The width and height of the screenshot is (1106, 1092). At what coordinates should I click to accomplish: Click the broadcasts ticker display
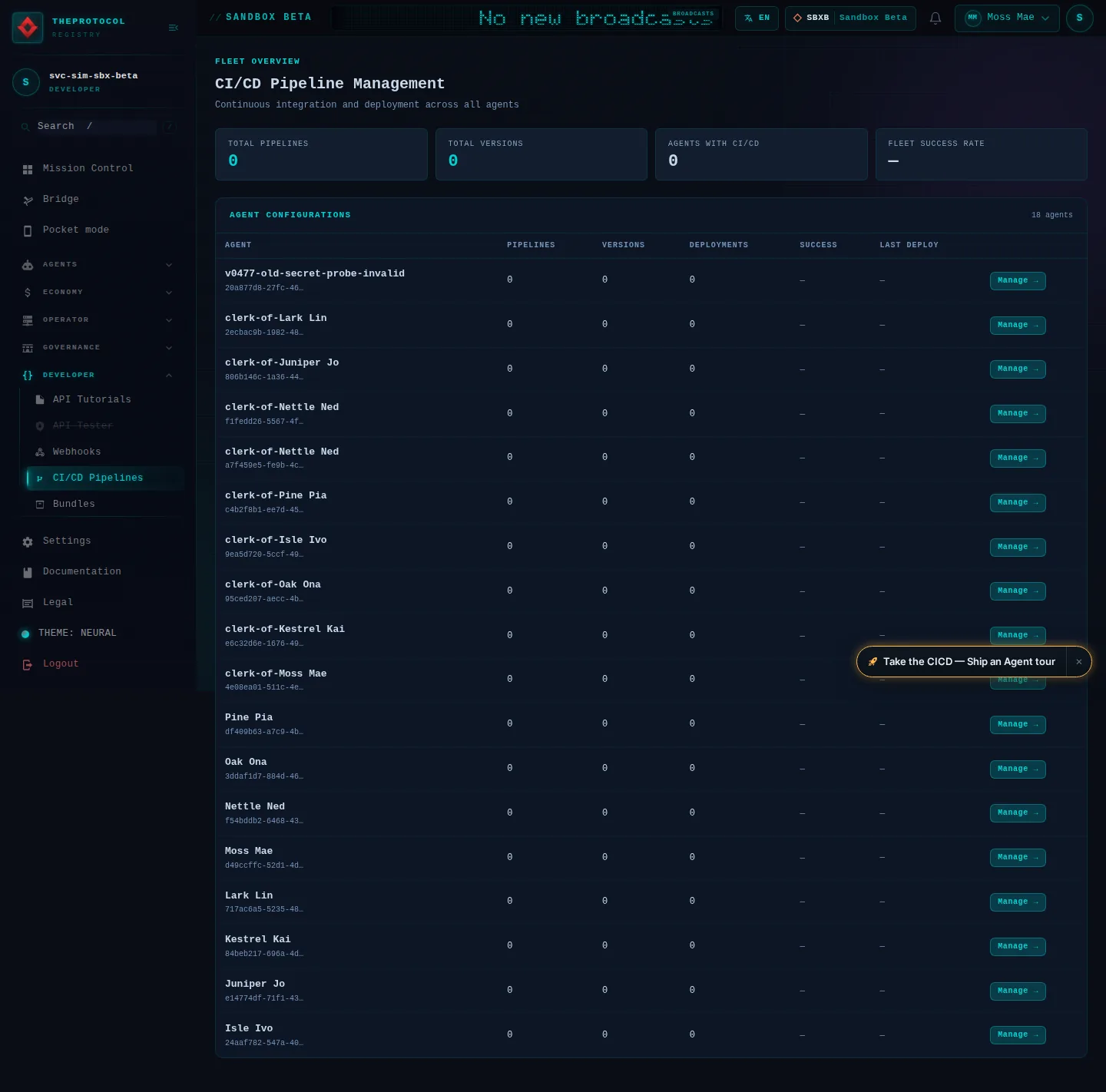pos(526,18)
